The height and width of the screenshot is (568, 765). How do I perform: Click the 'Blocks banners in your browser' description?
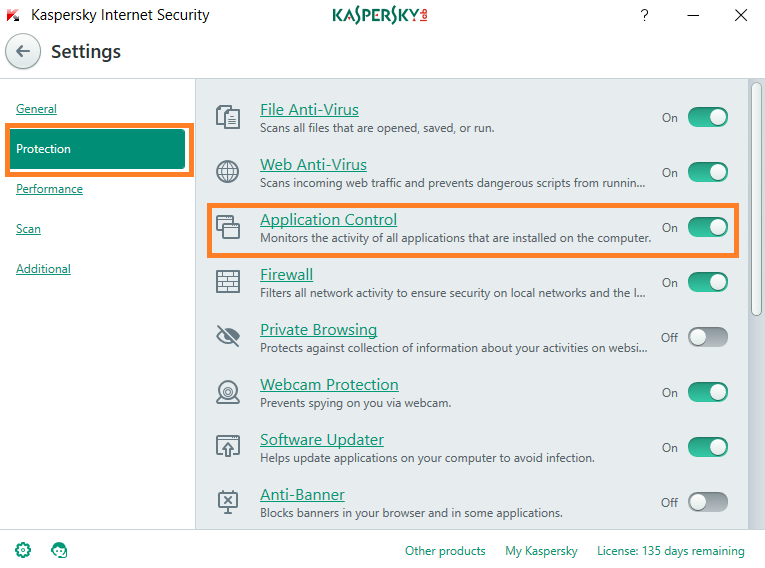411,513
